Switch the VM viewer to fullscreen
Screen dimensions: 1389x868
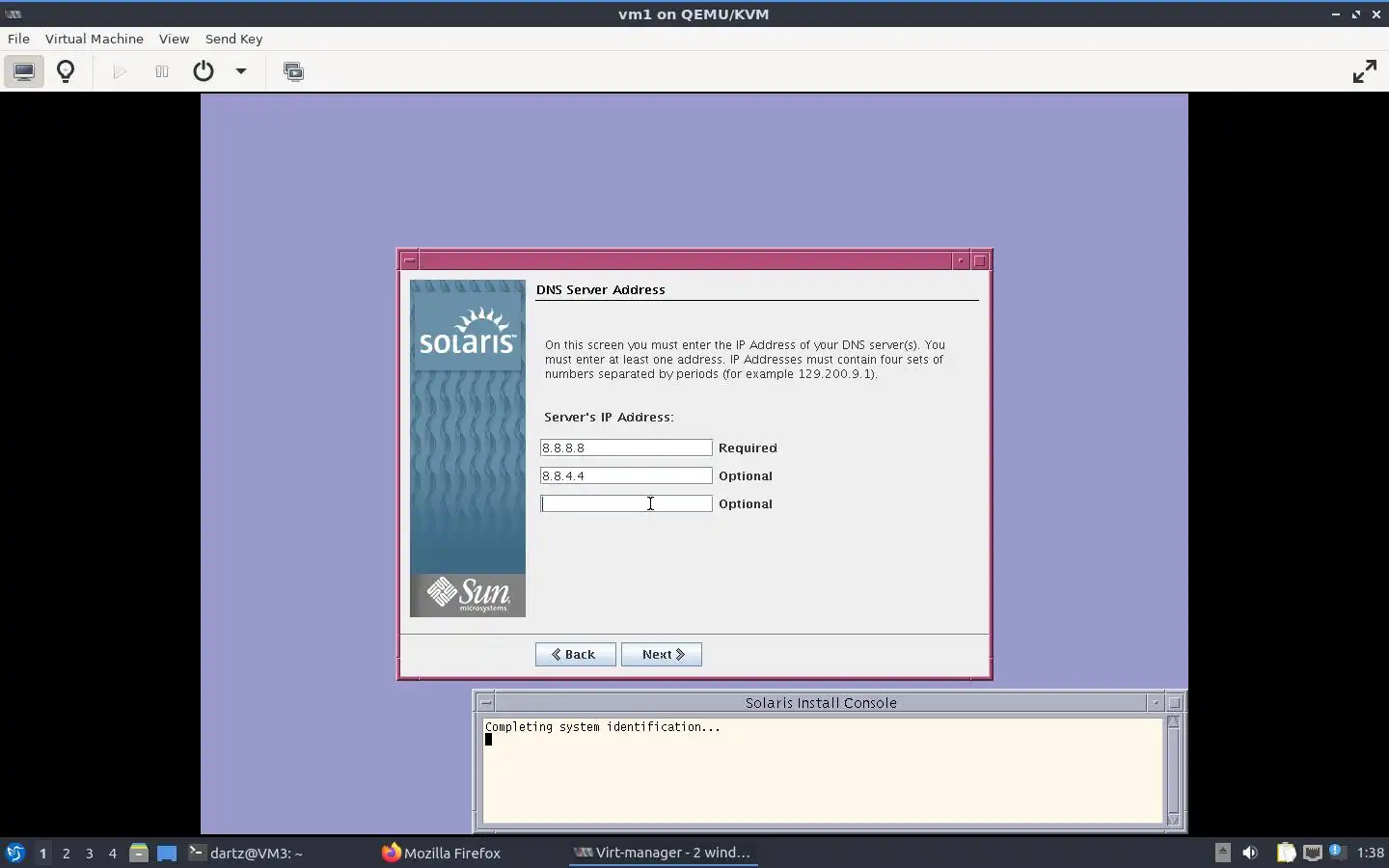tap(1364, 71)
